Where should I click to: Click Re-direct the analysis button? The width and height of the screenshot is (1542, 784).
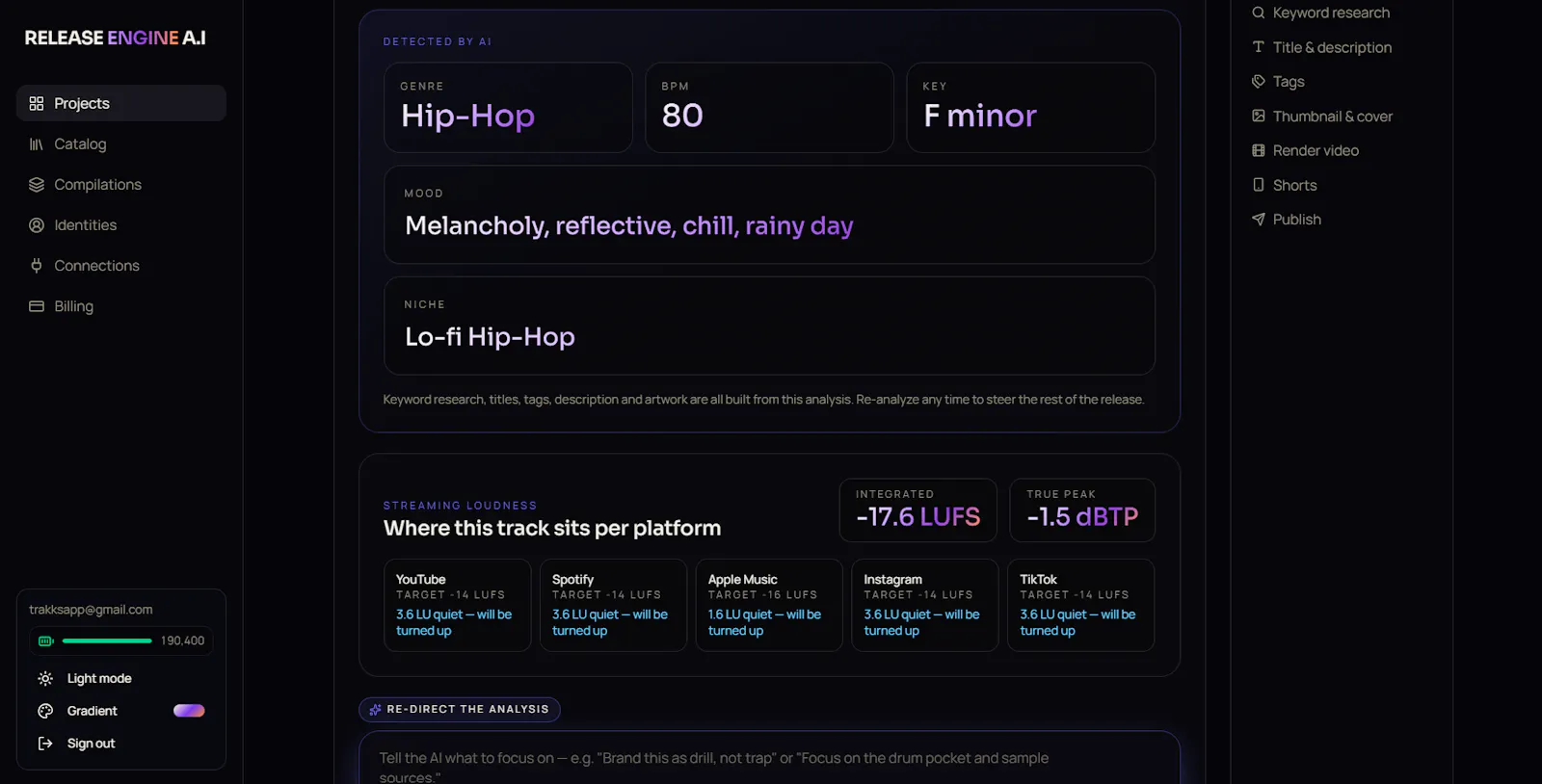(460, 709)
